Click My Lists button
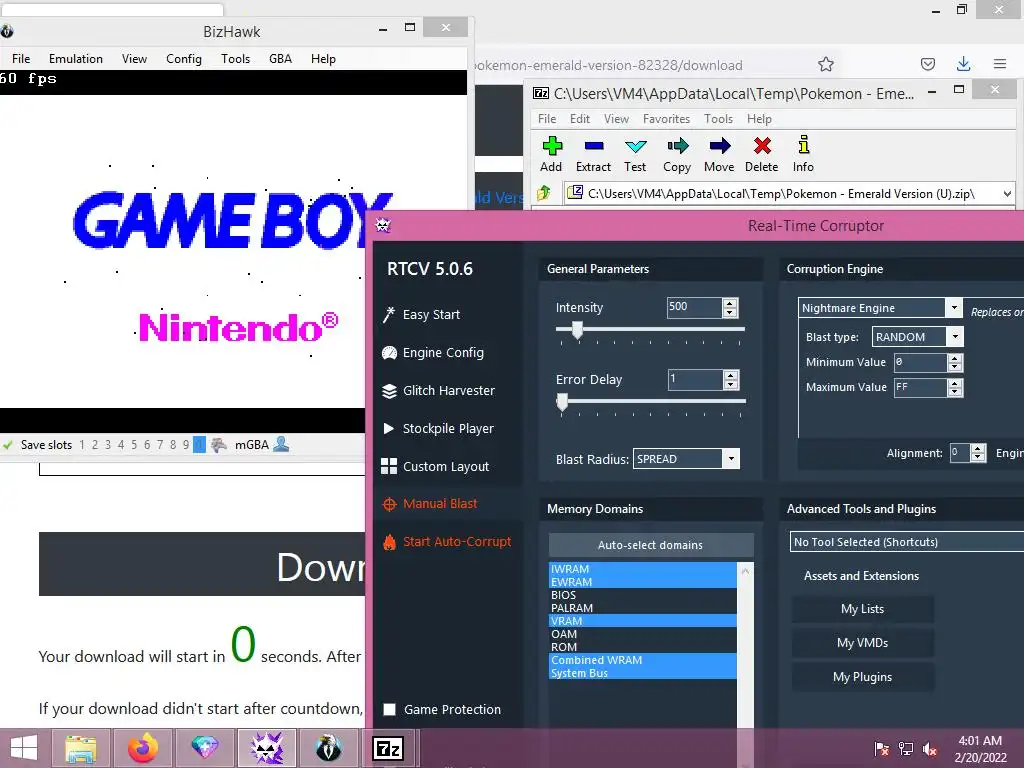The image size is (1024, 768). [862, 609]
